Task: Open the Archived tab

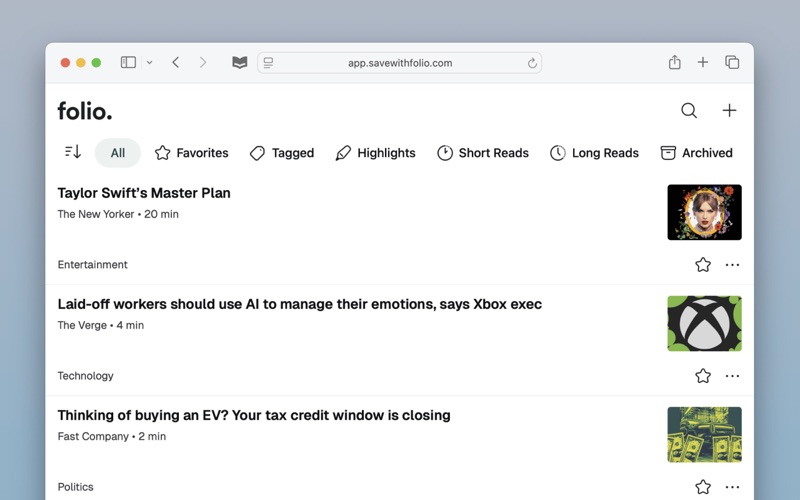Action: pyautogui.click(x=696, y=153)
